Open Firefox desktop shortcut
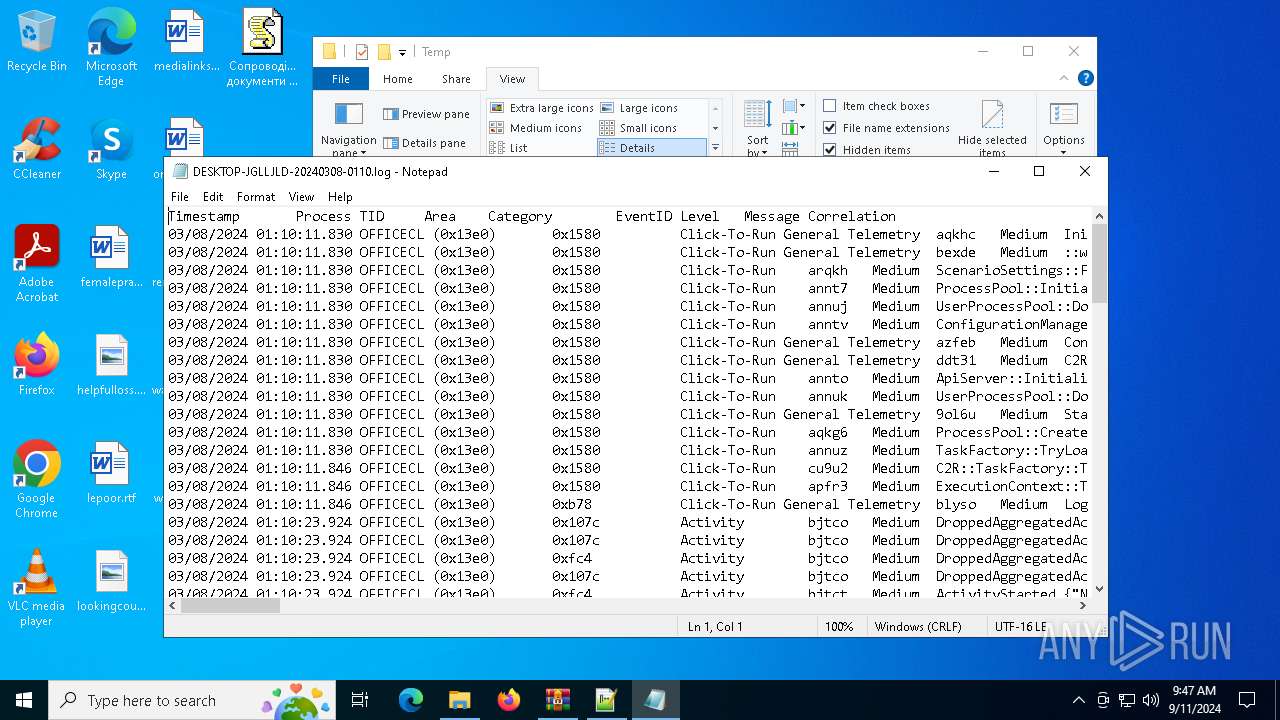This screenshot has width=1280, height=720. click(37, 365)
